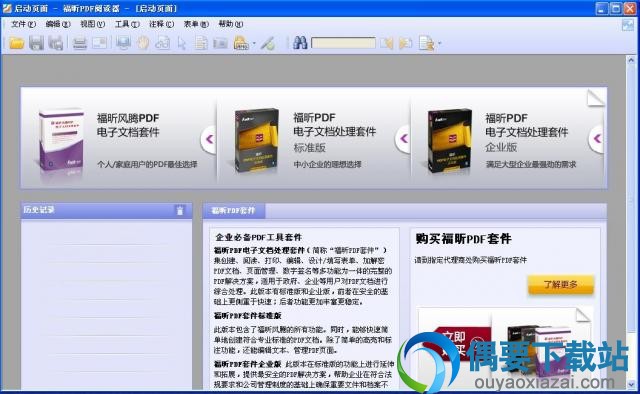Click the 中小企业的理想选择 text
Screen dimensions: 640x394
327,164
